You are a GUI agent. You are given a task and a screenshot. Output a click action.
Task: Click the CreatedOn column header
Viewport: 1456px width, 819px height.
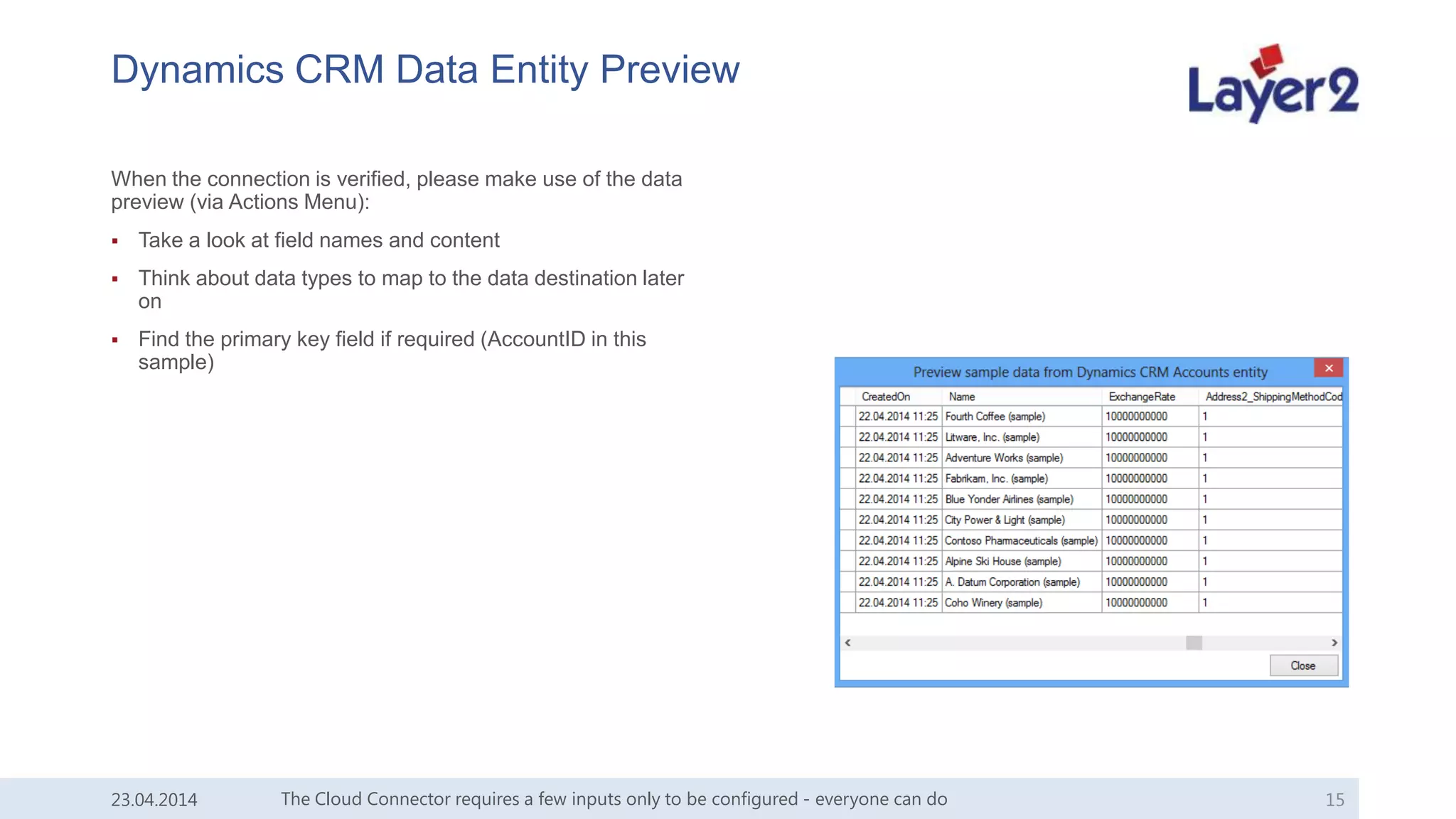click(899, 397)
